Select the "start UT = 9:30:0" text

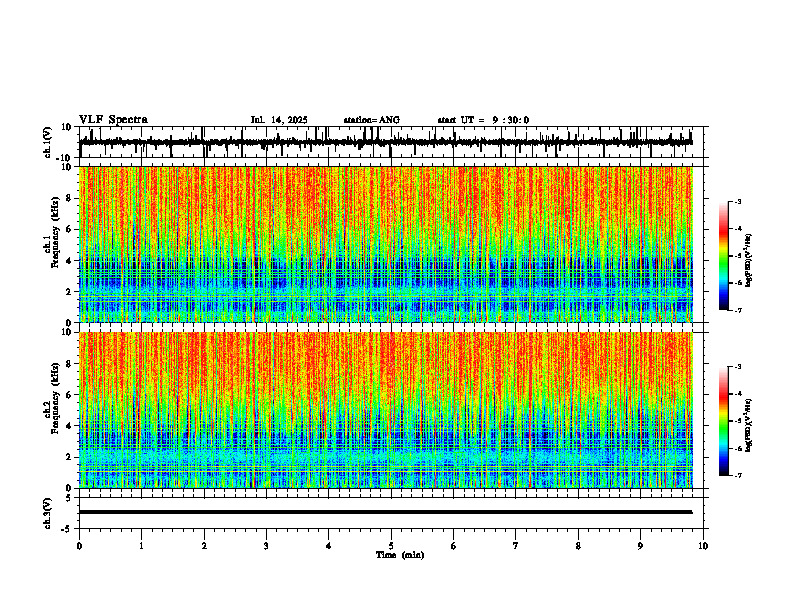click(x=483, y=120)
